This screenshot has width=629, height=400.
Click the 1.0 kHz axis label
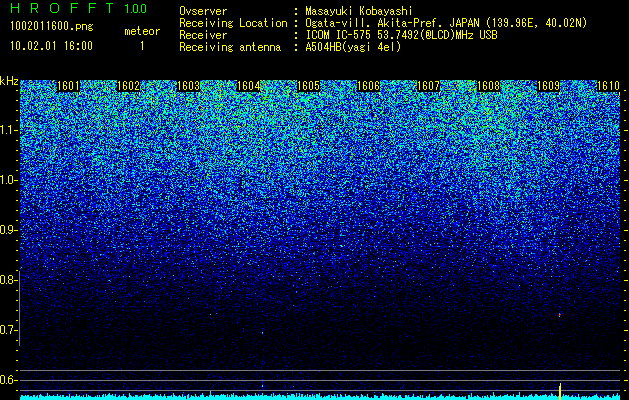tap(8, 180)
